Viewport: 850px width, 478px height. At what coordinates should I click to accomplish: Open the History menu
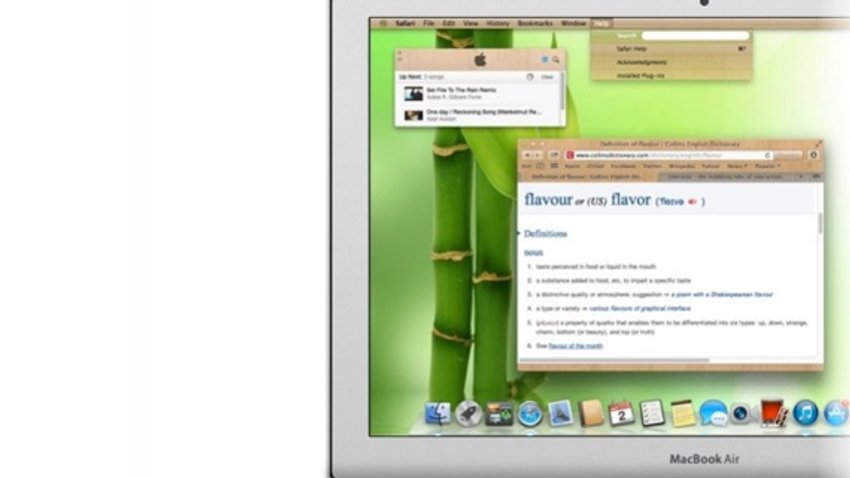point(498,23)
